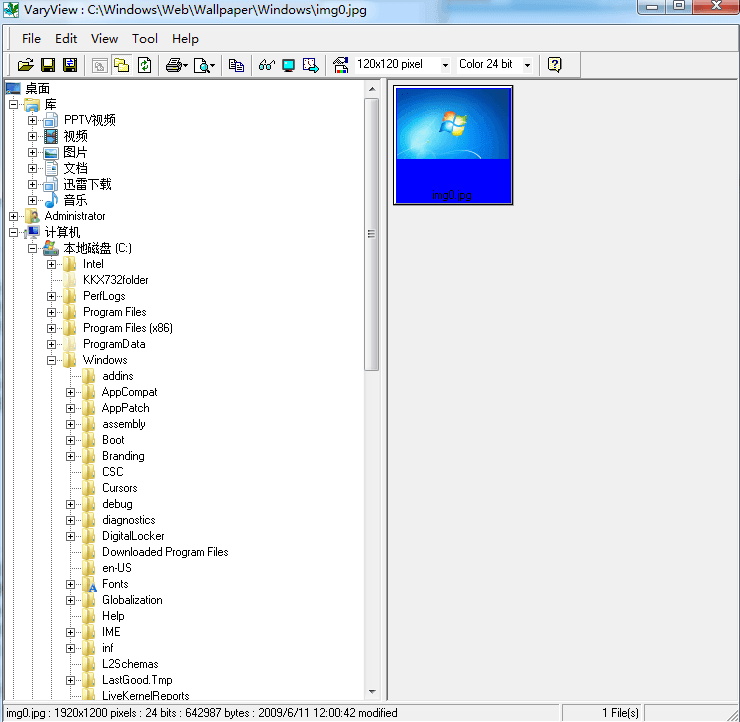Click the eyeglasses view icon

[x=266, y=65]
